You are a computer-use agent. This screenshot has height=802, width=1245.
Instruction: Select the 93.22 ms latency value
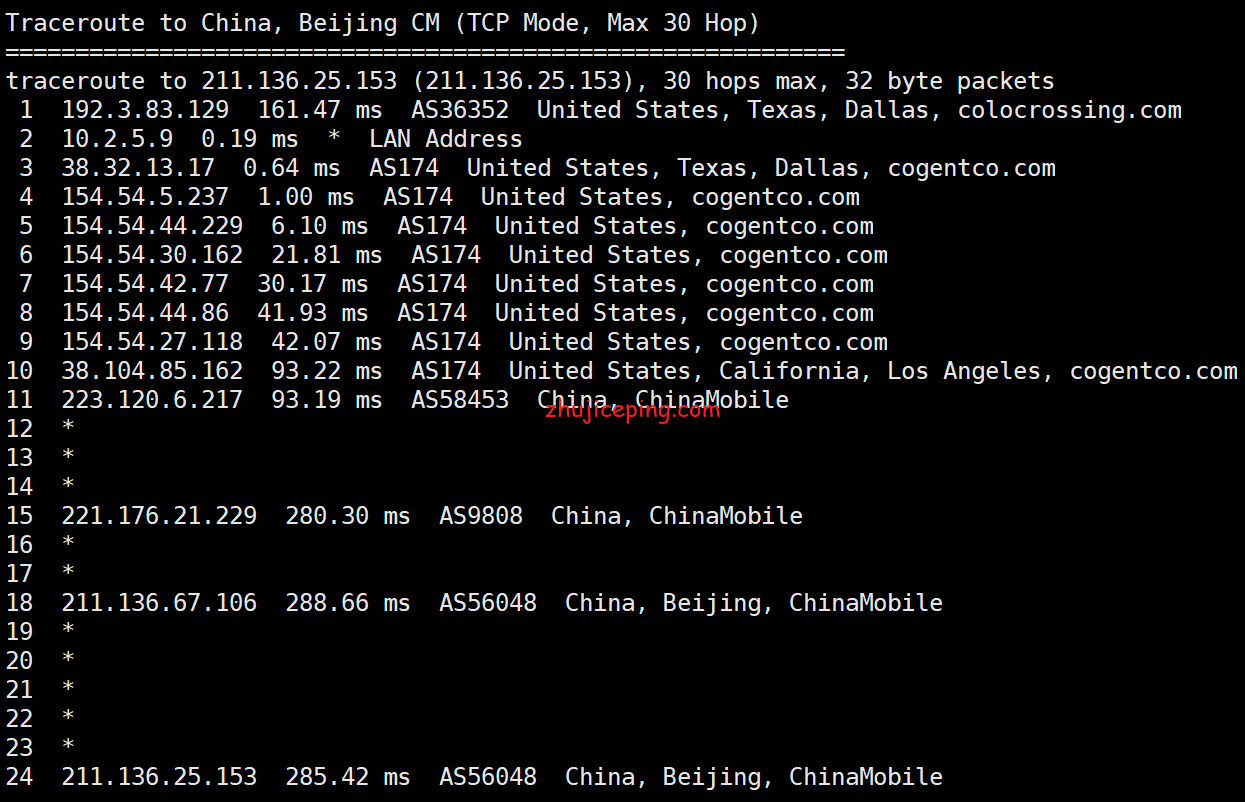tap(327, 371)
